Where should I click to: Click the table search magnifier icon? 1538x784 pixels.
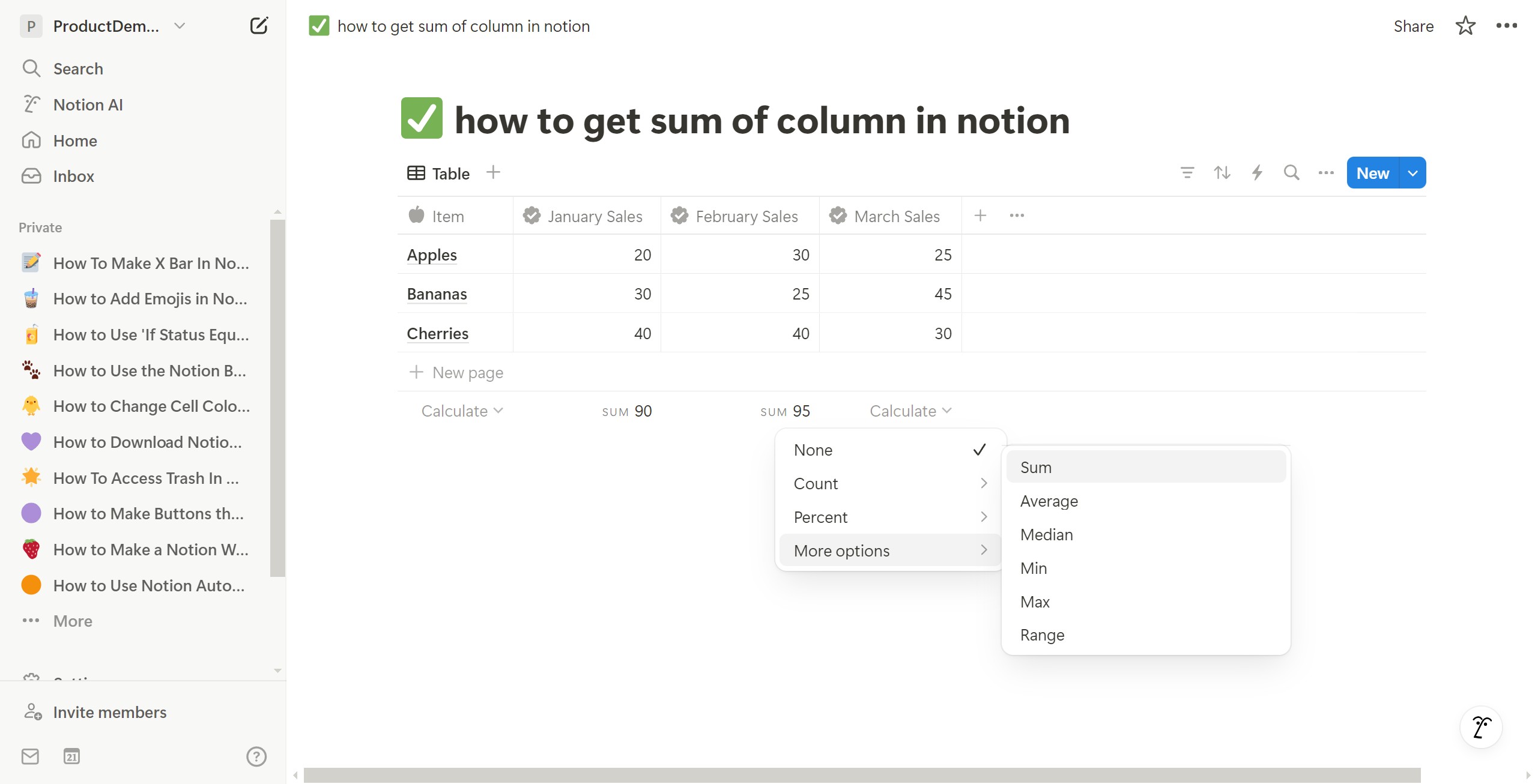click(1291, 173)
